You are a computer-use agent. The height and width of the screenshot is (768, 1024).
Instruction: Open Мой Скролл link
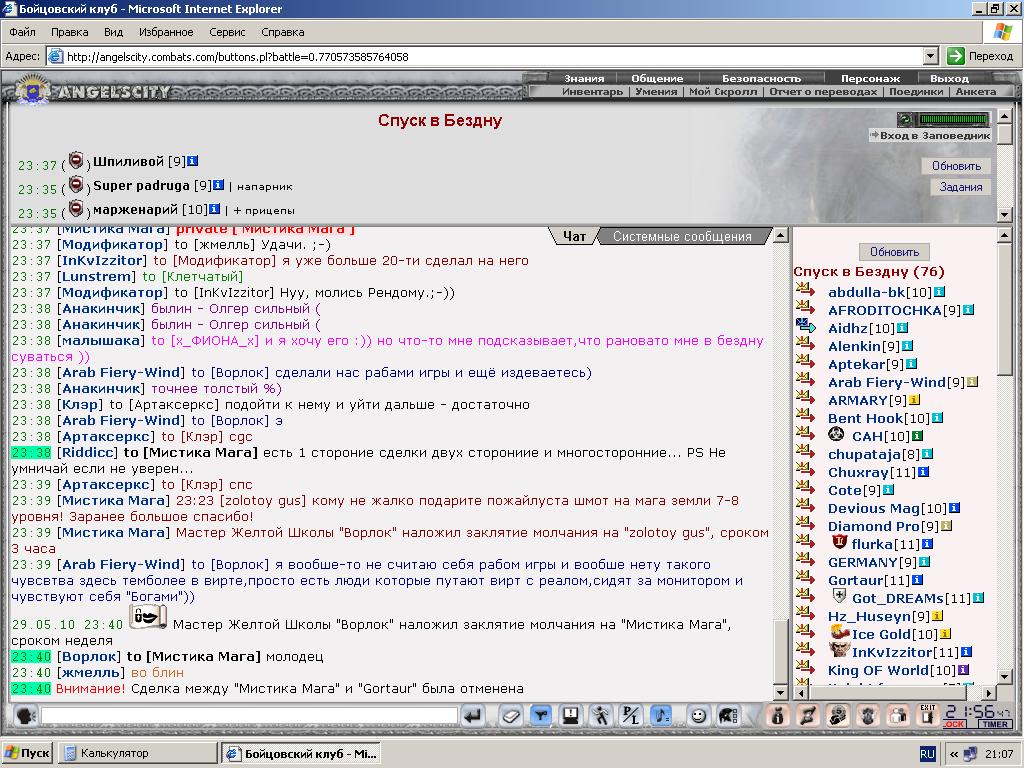coord(723,91)
